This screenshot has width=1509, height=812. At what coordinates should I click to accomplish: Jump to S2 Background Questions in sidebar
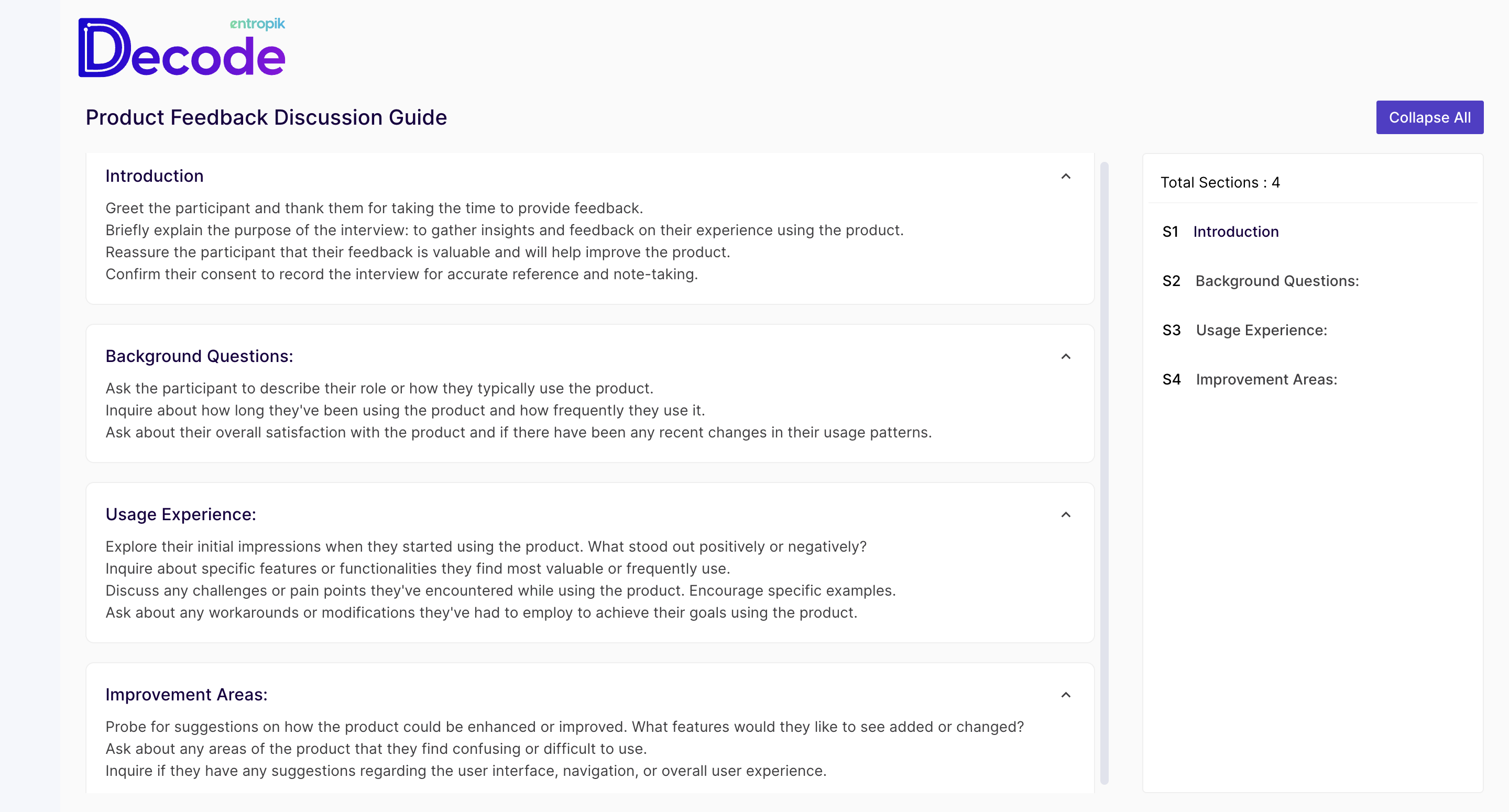[1276, 281]
